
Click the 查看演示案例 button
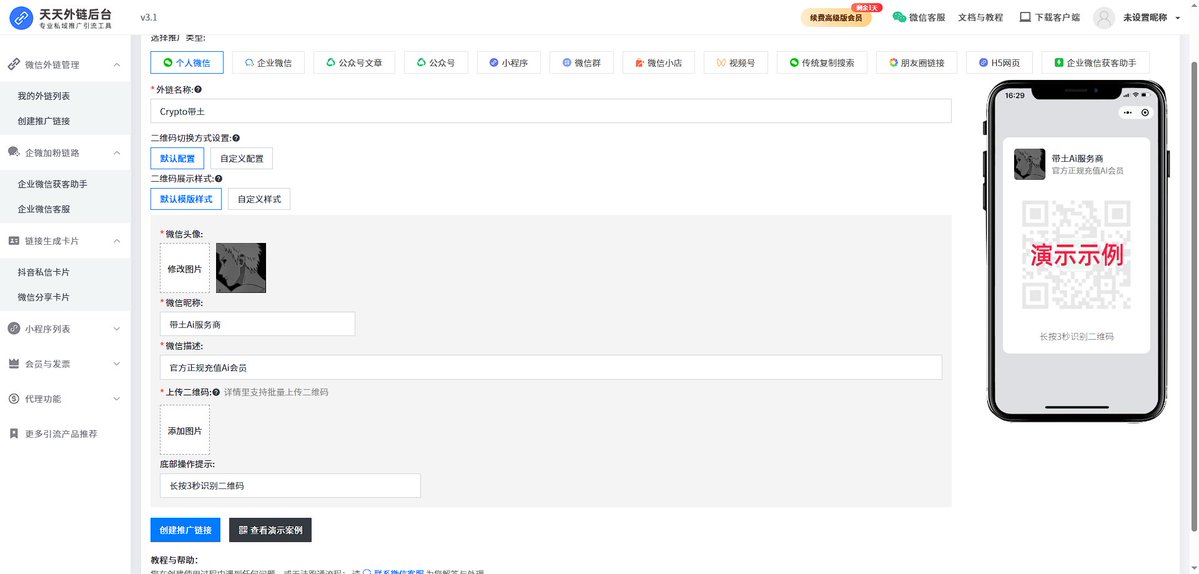click(x=271, y=530)
